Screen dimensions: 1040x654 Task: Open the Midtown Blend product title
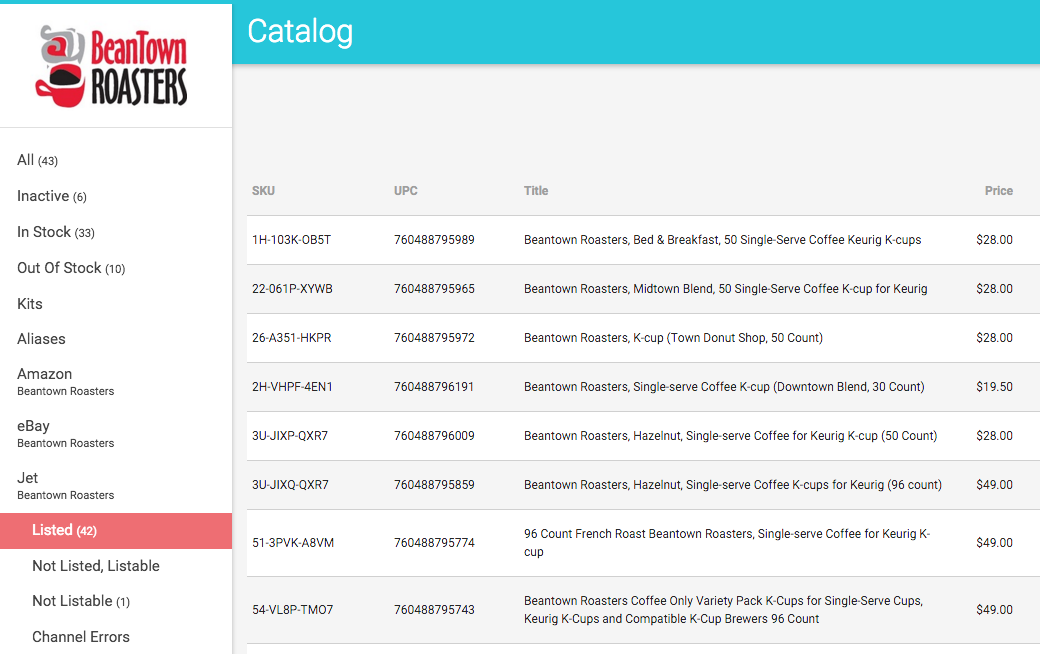click(x=726, y=289)
